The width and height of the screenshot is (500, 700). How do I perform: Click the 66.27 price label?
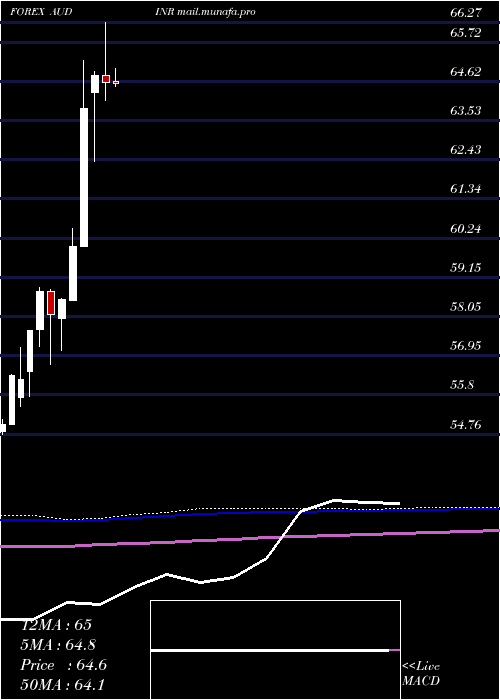click(x=466, y=12)
